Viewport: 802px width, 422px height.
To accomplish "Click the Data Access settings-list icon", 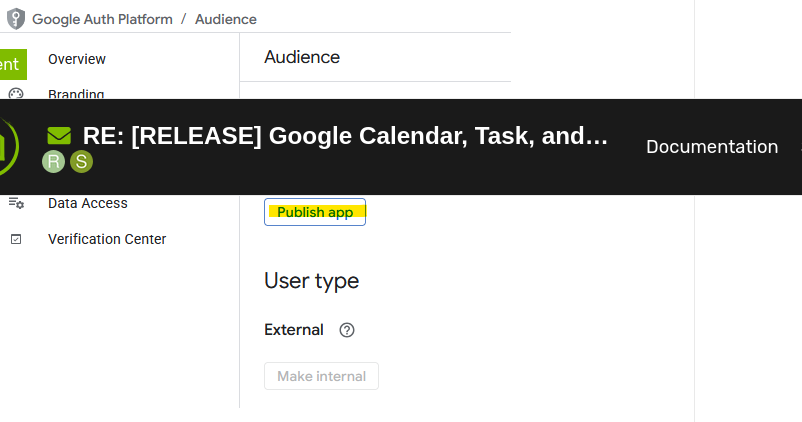I will pyautogui.click(x=16, y=203).
